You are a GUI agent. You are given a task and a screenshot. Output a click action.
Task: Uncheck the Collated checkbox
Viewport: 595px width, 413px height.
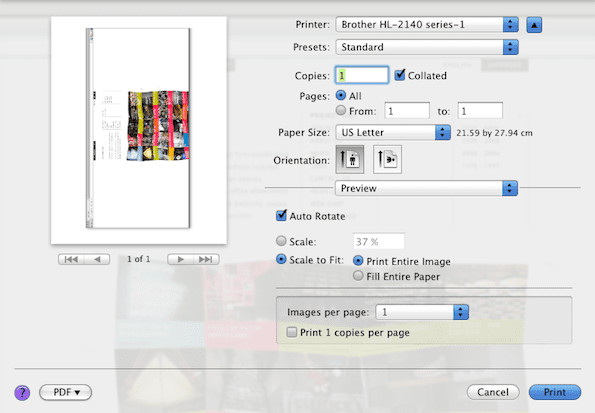coord(400,75)
